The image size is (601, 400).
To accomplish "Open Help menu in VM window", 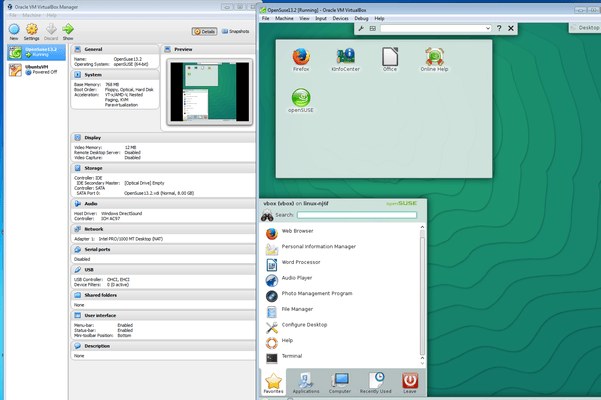I will coord(379,18).
